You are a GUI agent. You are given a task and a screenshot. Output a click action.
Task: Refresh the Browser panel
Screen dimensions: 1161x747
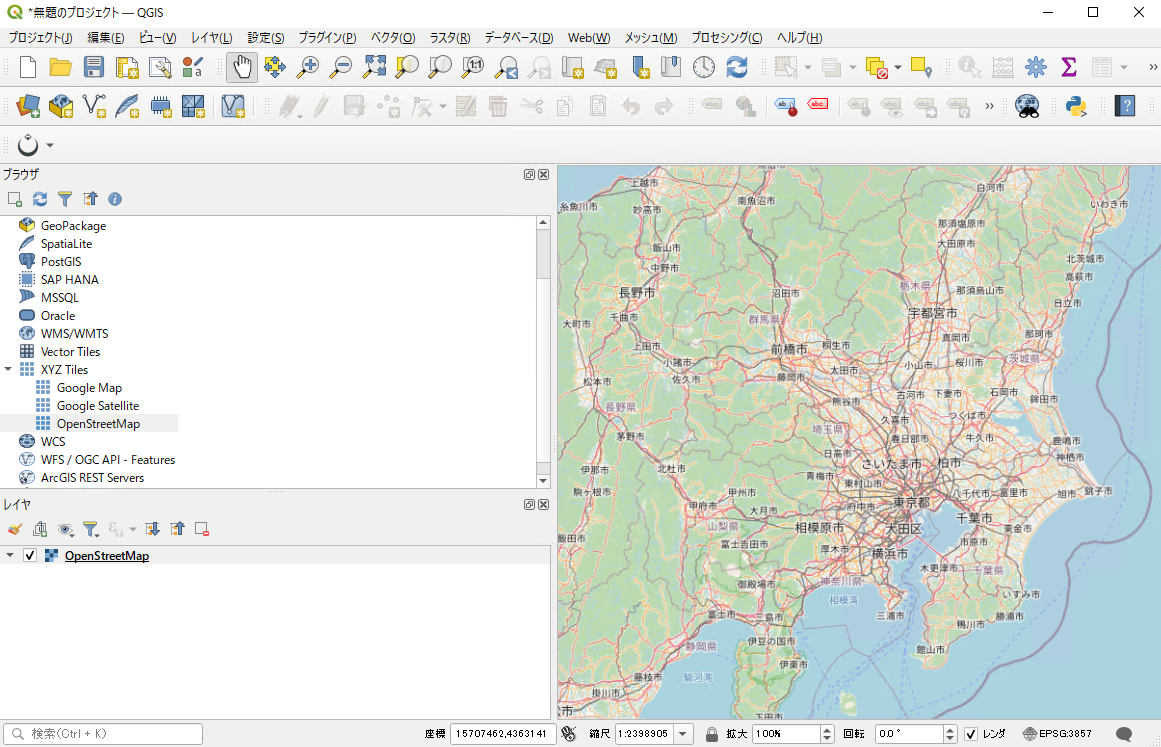[40, 199]
